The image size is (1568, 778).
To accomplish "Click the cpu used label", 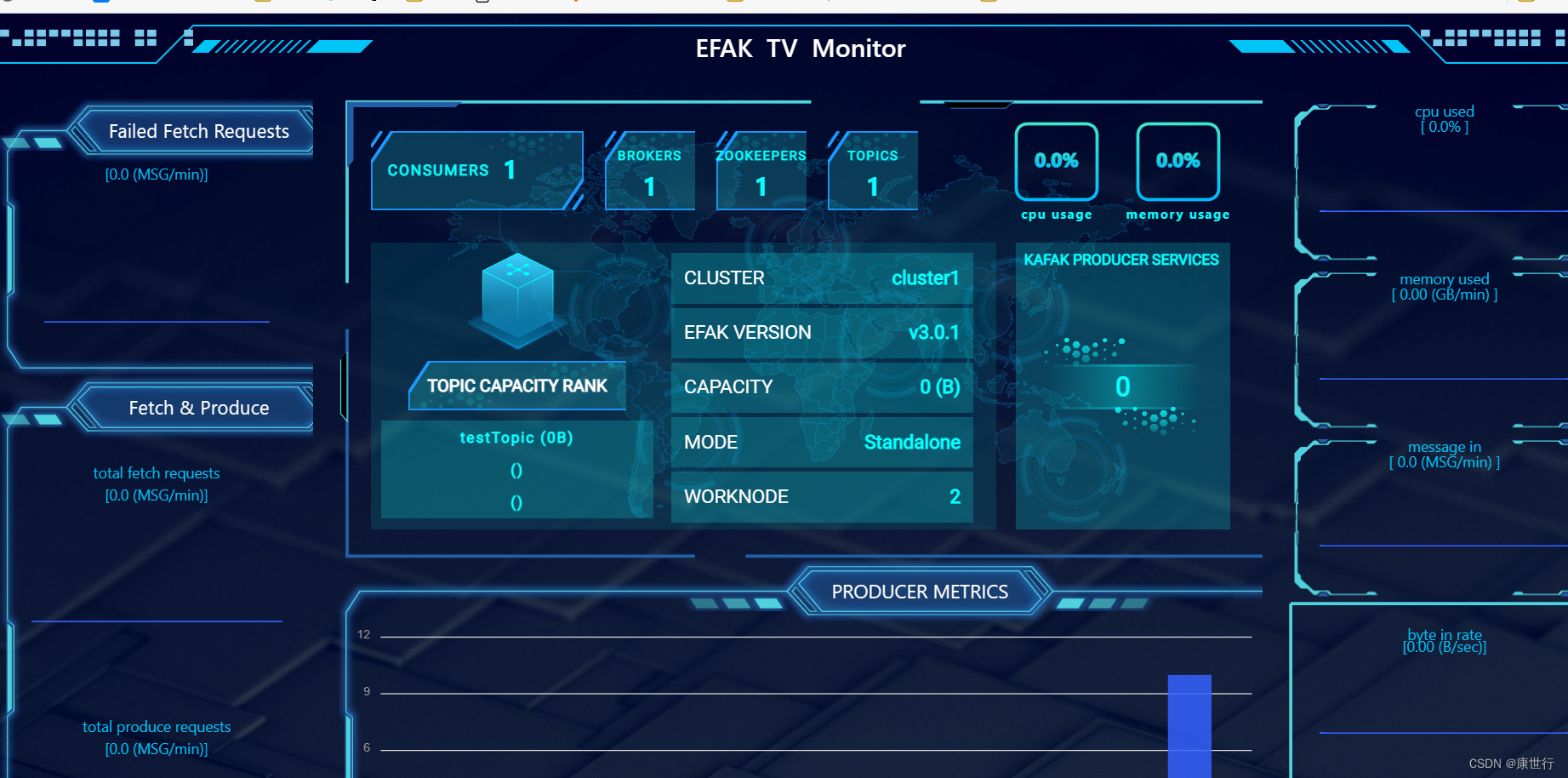I will [1445, 112].
